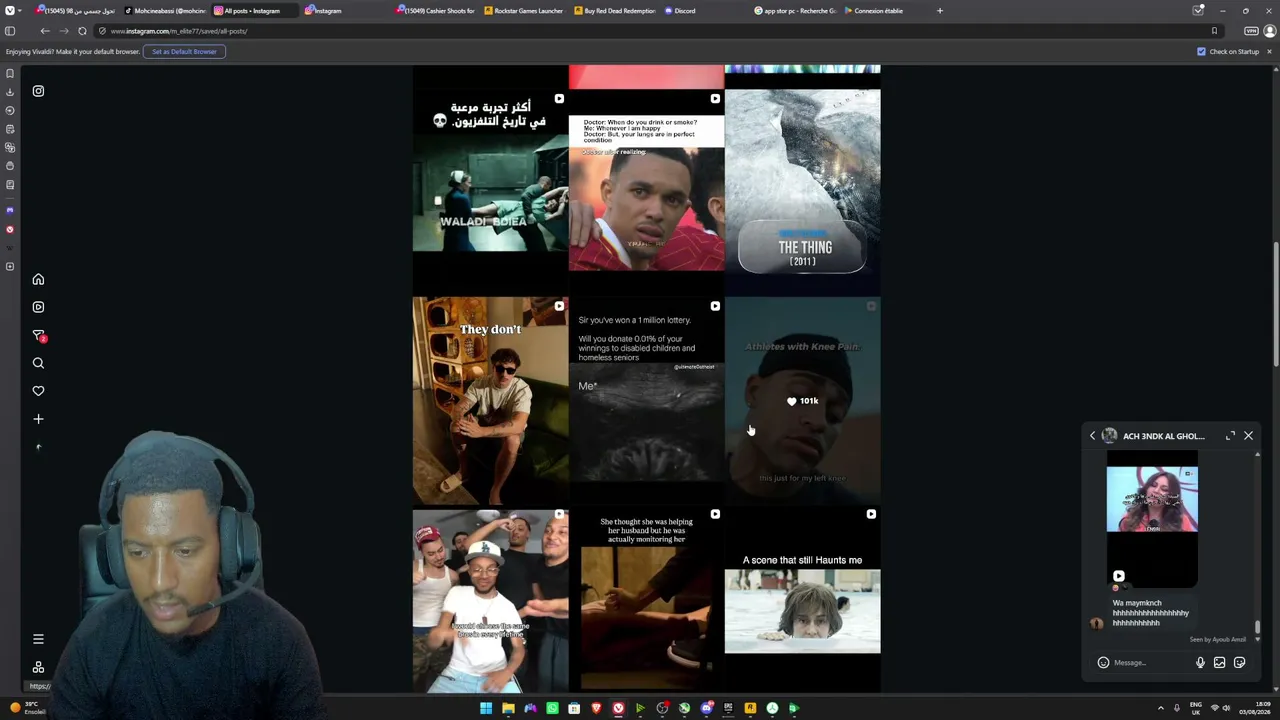This screenshot has height=720, width=1280.
Task: Open the 'They don't' saved post
Action: tap(490, 401)
